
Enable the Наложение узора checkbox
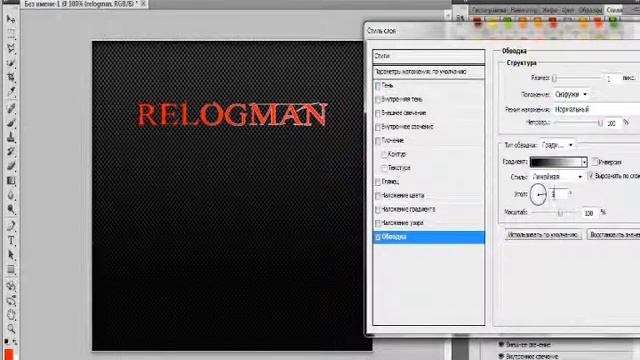378,223
